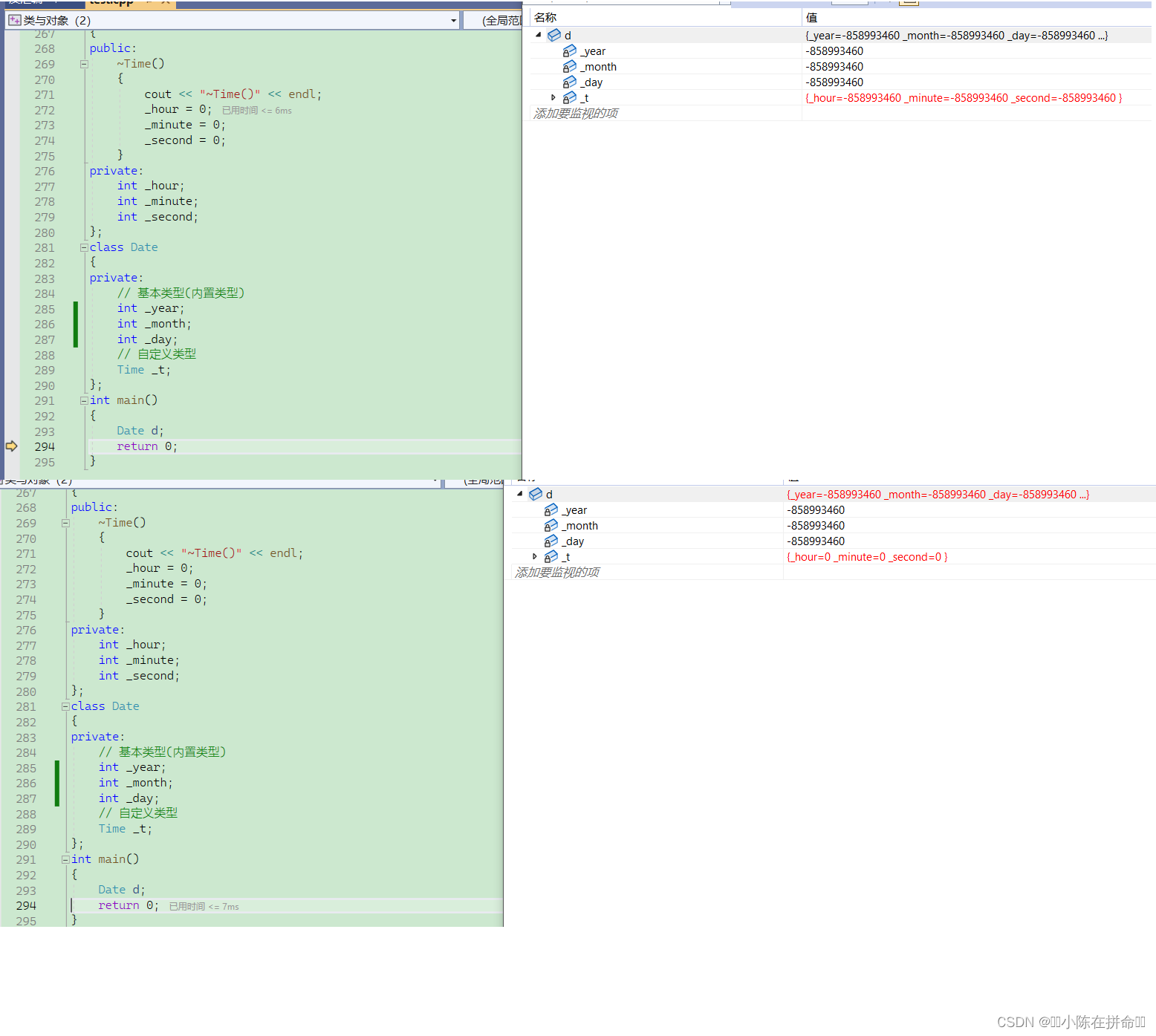This screenshot has height=1036, width=1156.
Task: Expand the _t member in the upper watch panel
Action: [553, 97]
